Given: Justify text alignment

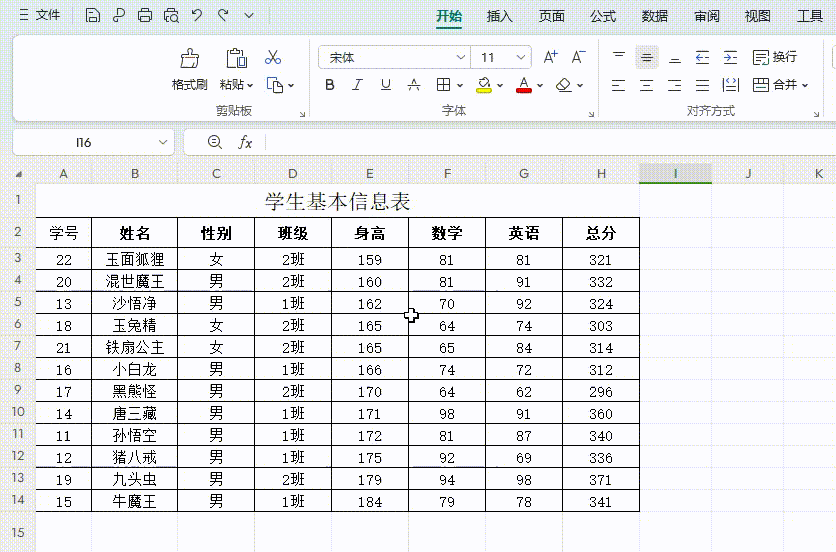Looking at the screenshot, I should coord(702,85).
